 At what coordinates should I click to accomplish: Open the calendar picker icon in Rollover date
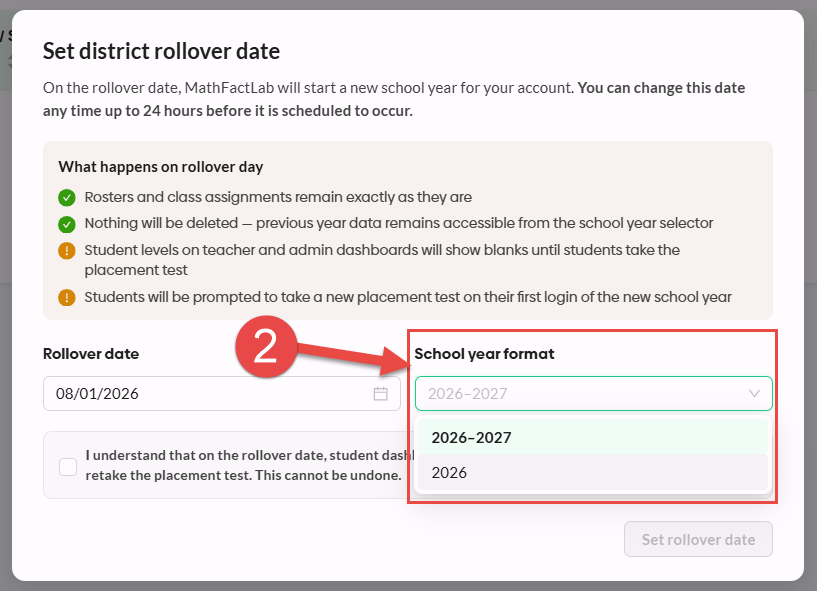380,393
